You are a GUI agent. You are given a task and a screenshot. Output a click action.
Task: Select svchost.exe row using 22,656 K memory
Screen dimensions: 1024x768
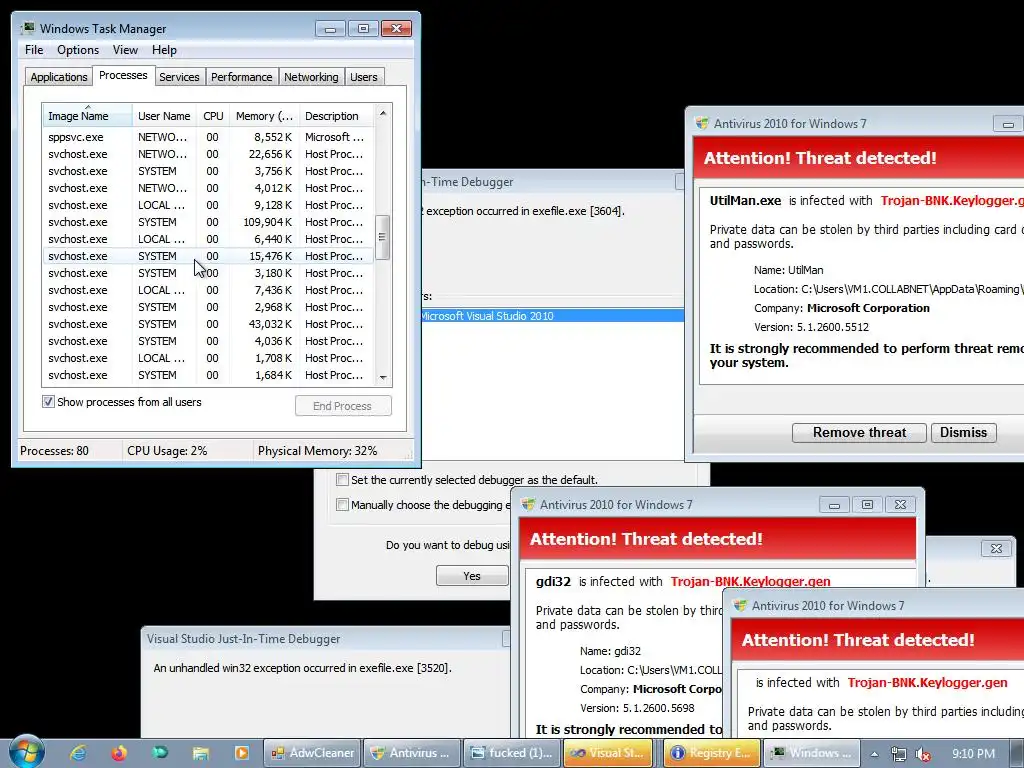(x=208, y=154)
